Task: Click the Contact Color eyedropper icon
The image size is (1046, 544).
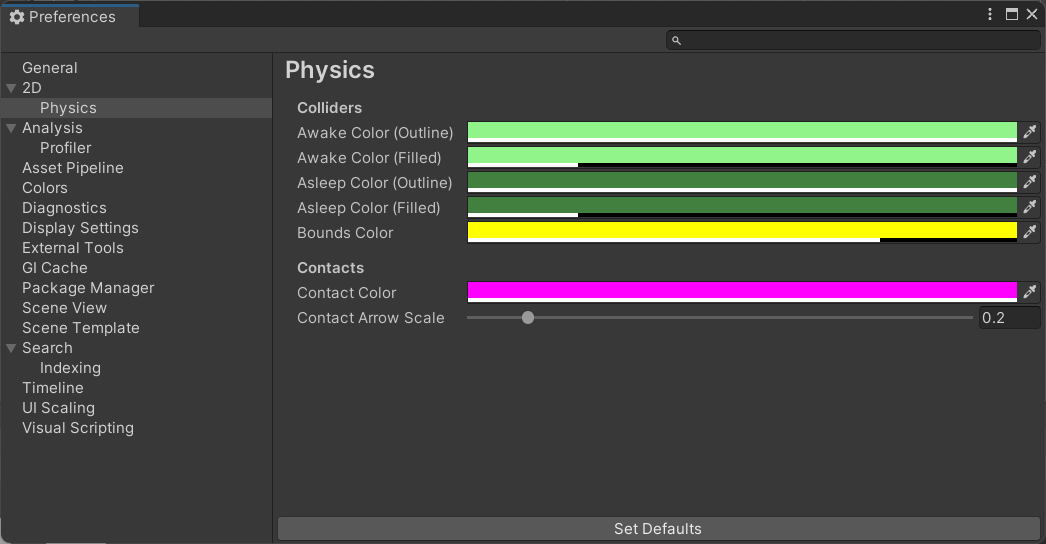Action: pos(1029,293)
